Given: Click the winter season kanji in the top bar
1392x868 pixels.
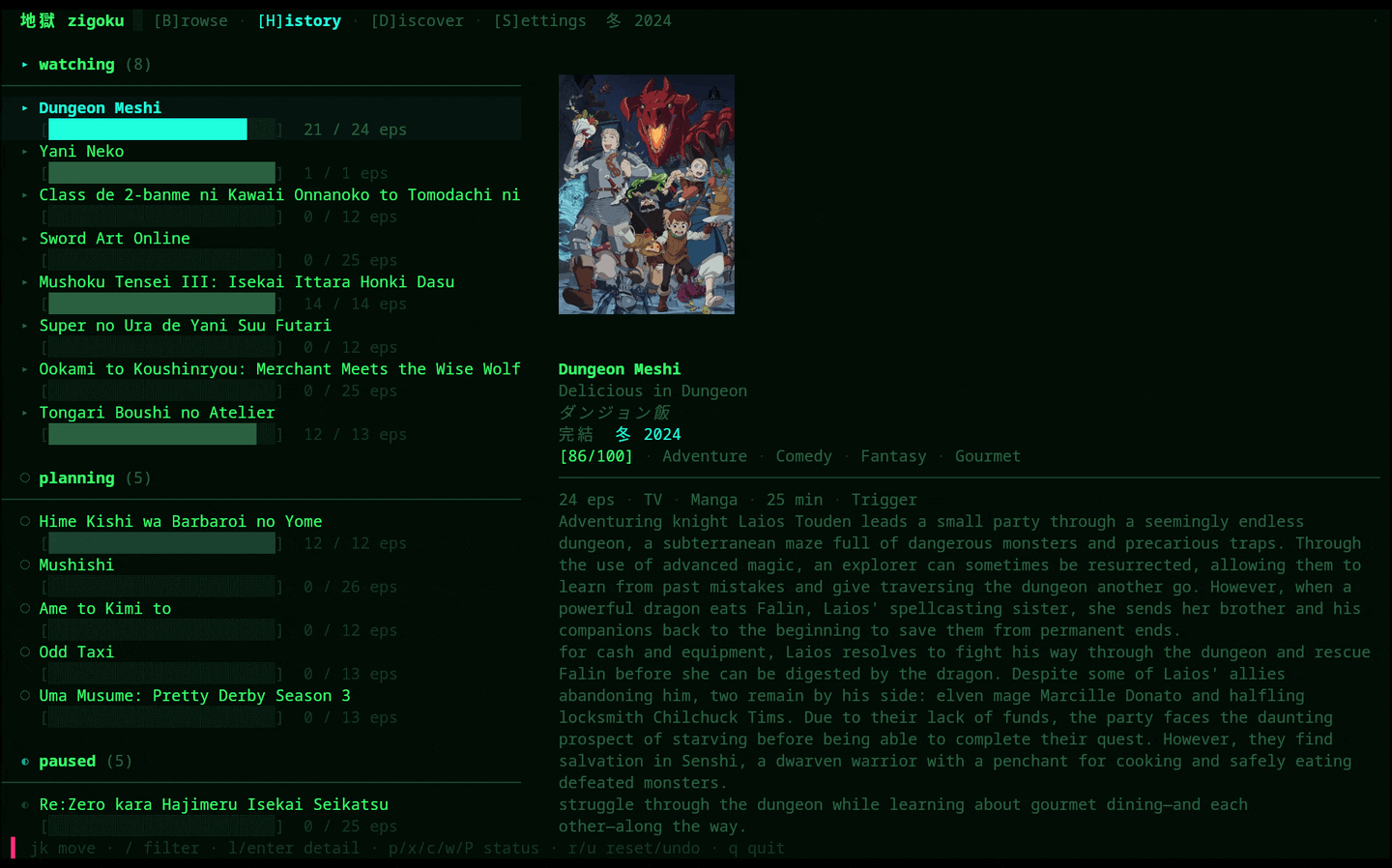Looking at the screenshot, I should click(x=614, y=20).
